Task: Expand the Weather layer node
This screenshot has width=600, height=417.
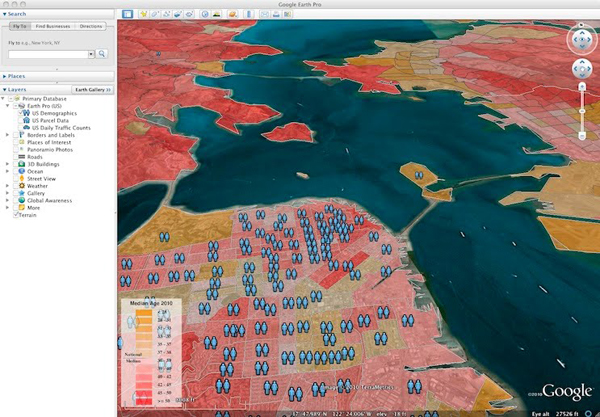Action: [x=7, y=186]
